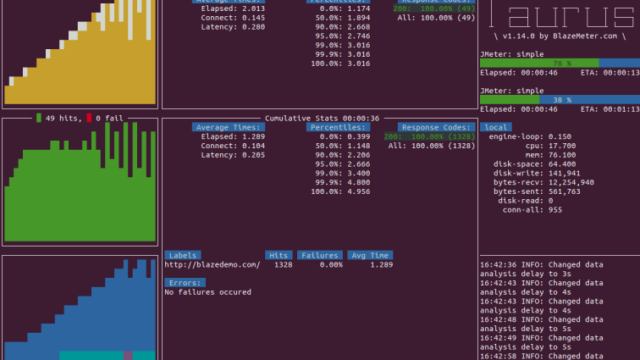Image resolution: width=640 pixels, height=360 pixels.
Task: Click 'ETA: 00:00:13' text
Action: (610, 73)
